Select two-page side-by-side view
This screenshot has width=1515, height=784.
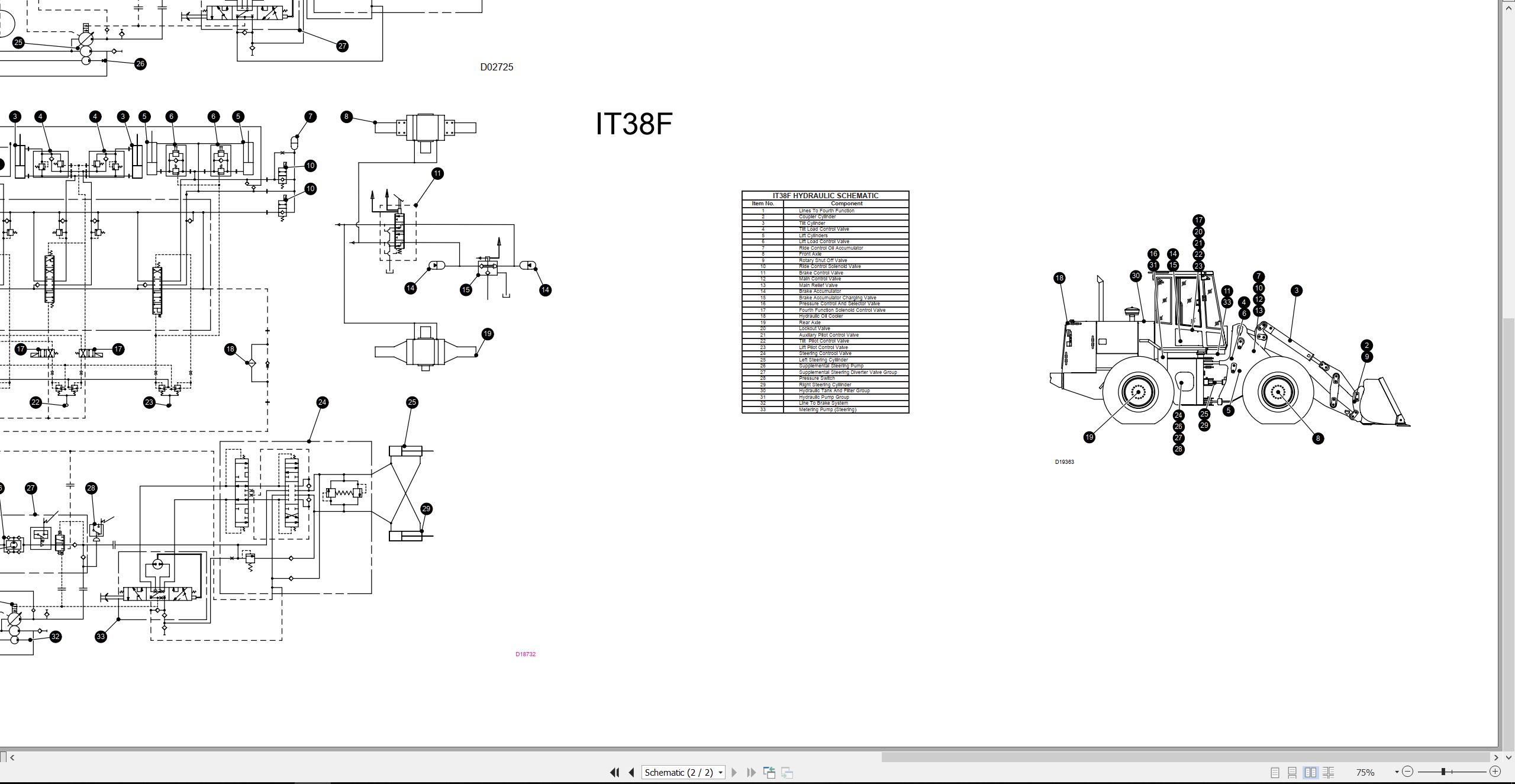click(x=1310, y=772)
